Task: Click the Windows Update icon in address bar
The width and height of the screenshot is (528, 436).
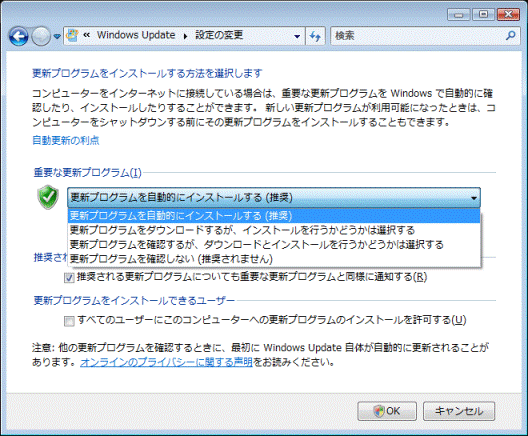Action: click(x=72, y=35)
